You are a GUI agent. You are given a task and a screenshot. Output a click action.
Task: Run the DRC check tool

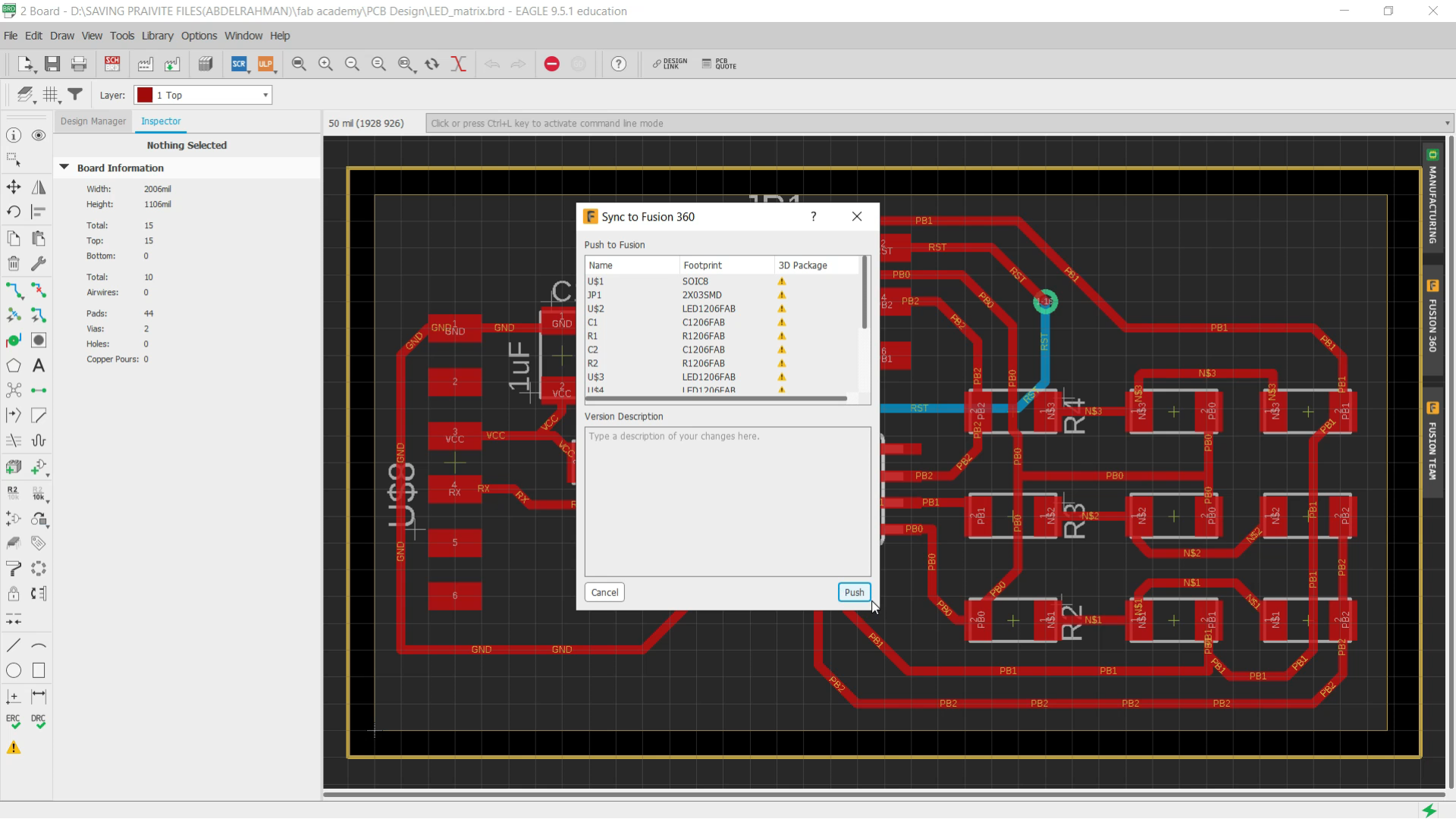[x=39, y=720]
